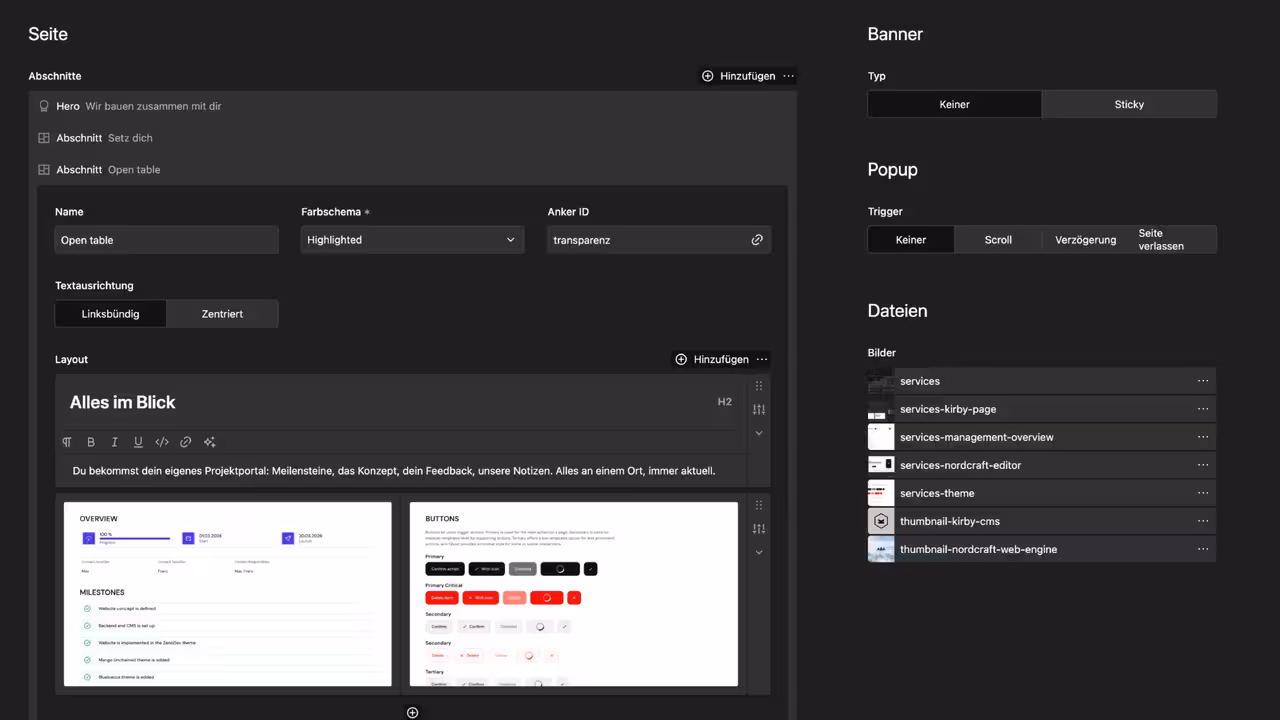This screenshot has width=1280, height=720.
Task: Set popup trigger to Verzögerung
Action: [x=1085, y=240]
